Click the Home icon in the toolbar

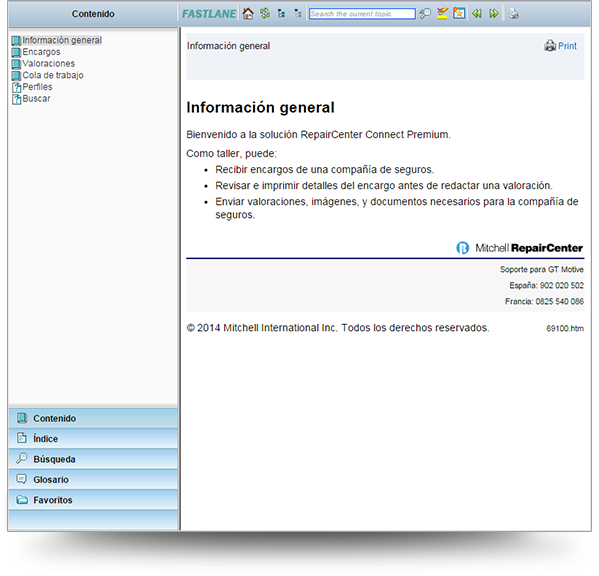coord(248,14)
